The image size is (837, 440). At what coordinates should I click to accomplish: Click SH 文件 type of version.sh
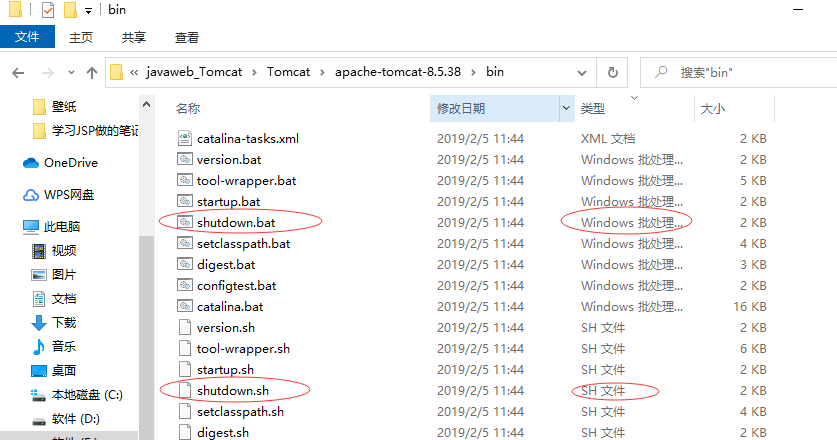pyautogui.click(x=603, y=327)
